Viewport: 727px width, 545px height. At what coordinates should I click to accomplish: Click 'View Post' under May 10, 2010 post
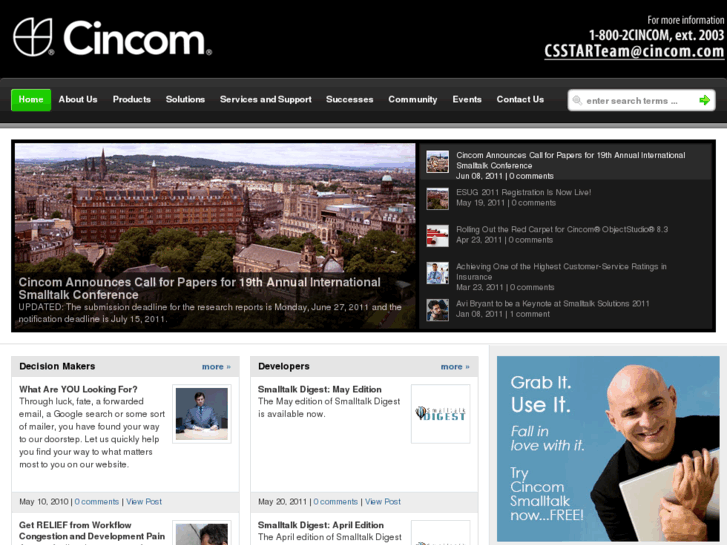point(144,501)
